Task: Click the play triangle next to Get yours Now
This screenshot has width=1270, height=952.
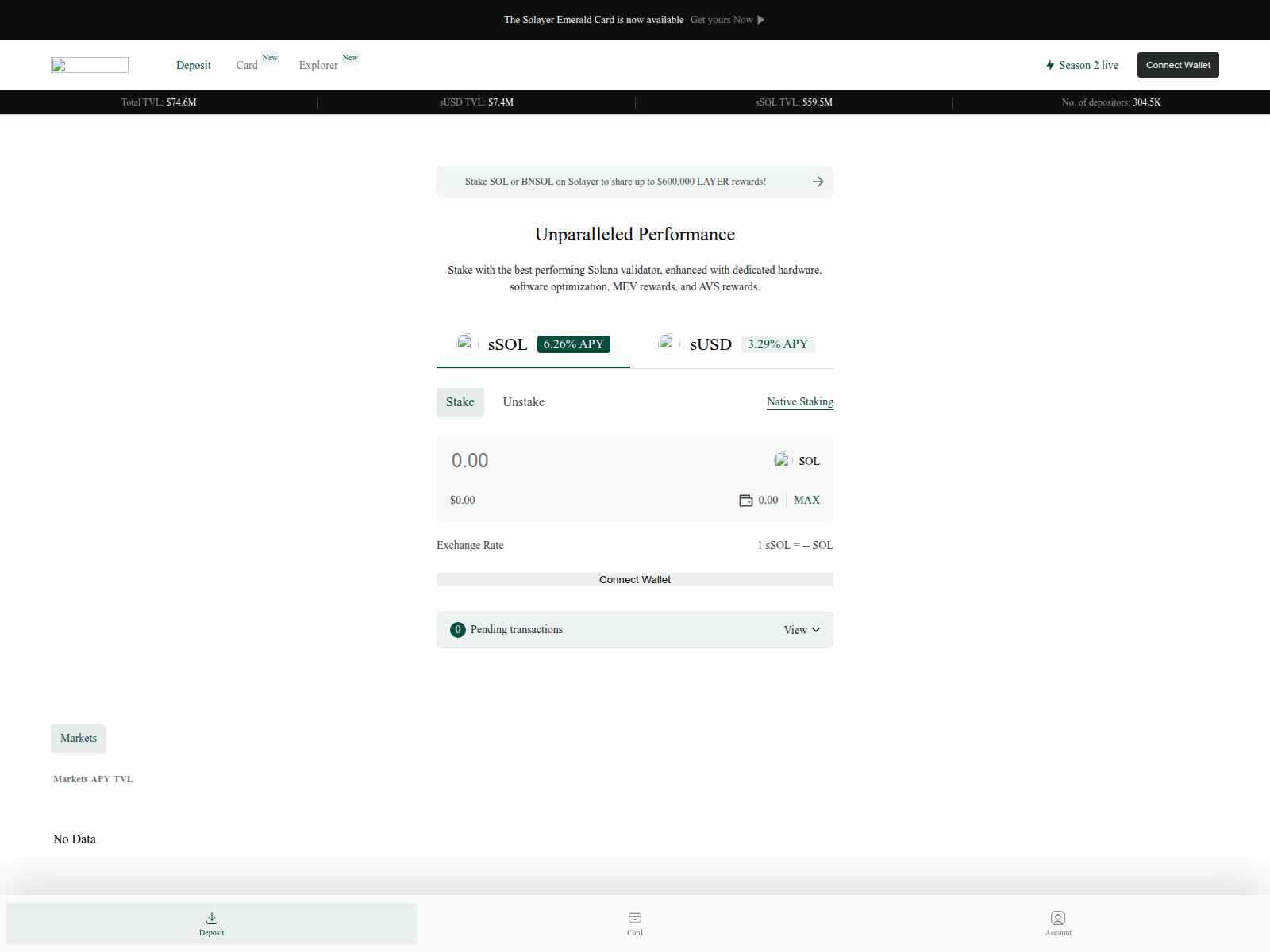Action: pos(760,20)
